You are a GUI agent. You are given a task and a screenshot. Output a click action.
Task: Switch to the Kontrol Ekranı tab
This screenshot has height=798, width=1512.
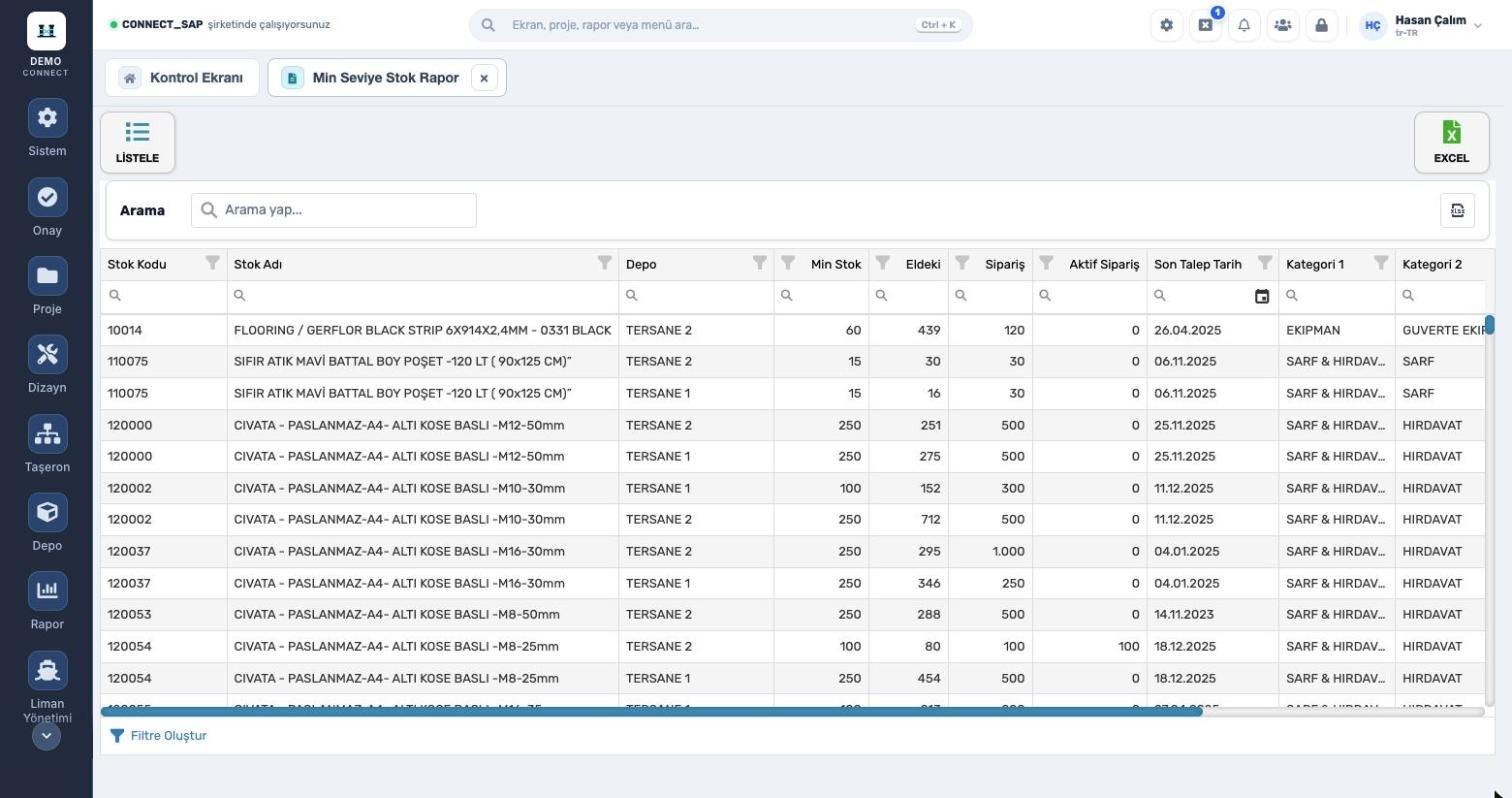(182, 78)
